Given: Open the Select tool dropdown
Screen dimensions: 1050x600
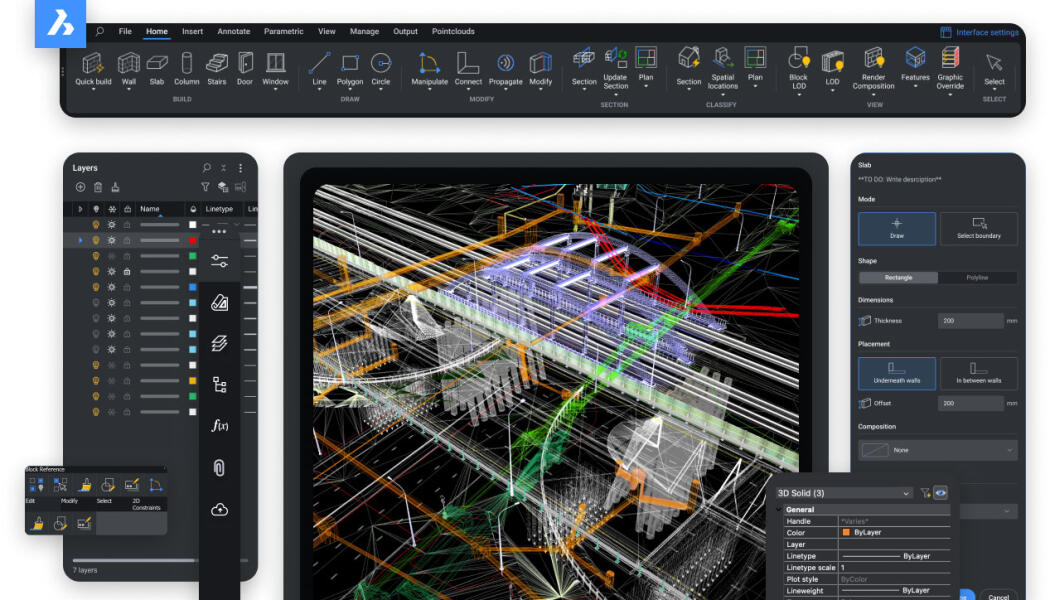Looking at the screenshot, I should (994, 90).
